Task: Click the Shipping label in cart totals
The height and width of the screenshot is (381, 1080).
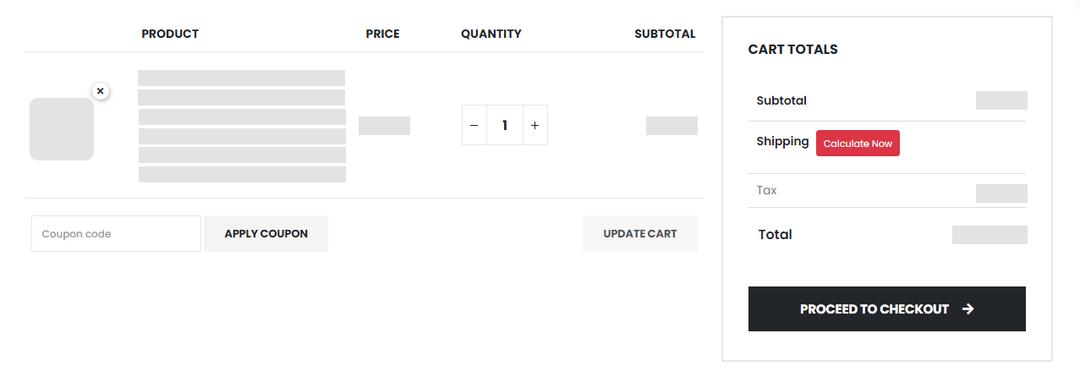Action: (782, 141)
